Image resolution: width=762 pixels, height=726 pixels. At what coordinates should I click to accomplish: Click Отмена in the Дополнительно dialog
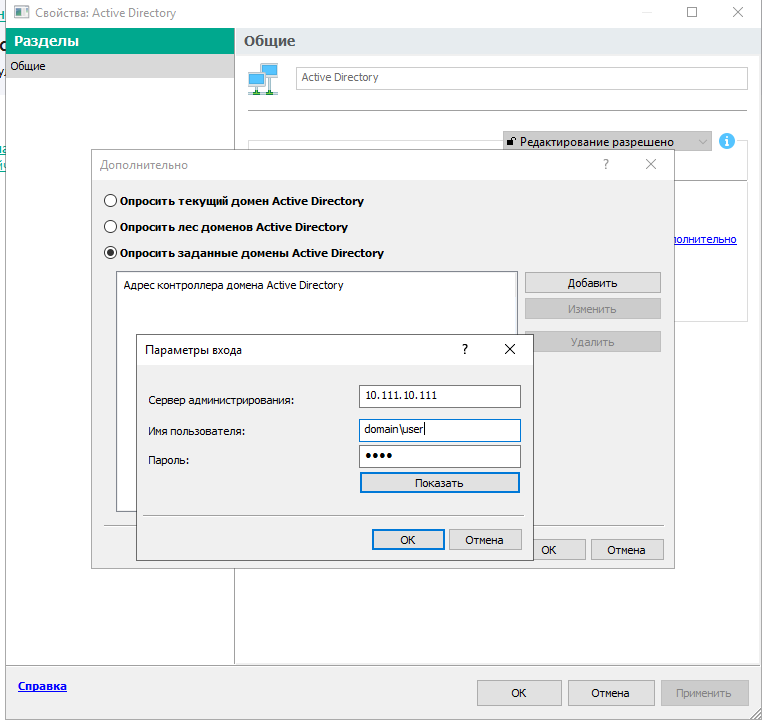pyautogui.click(x=627, y=550)
